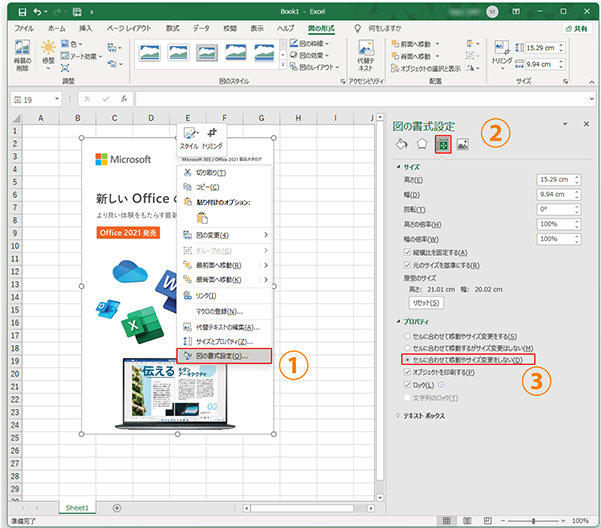Select 図 picture icon in format pane
This screenshot has width=601, height=528.
point(463,144)
